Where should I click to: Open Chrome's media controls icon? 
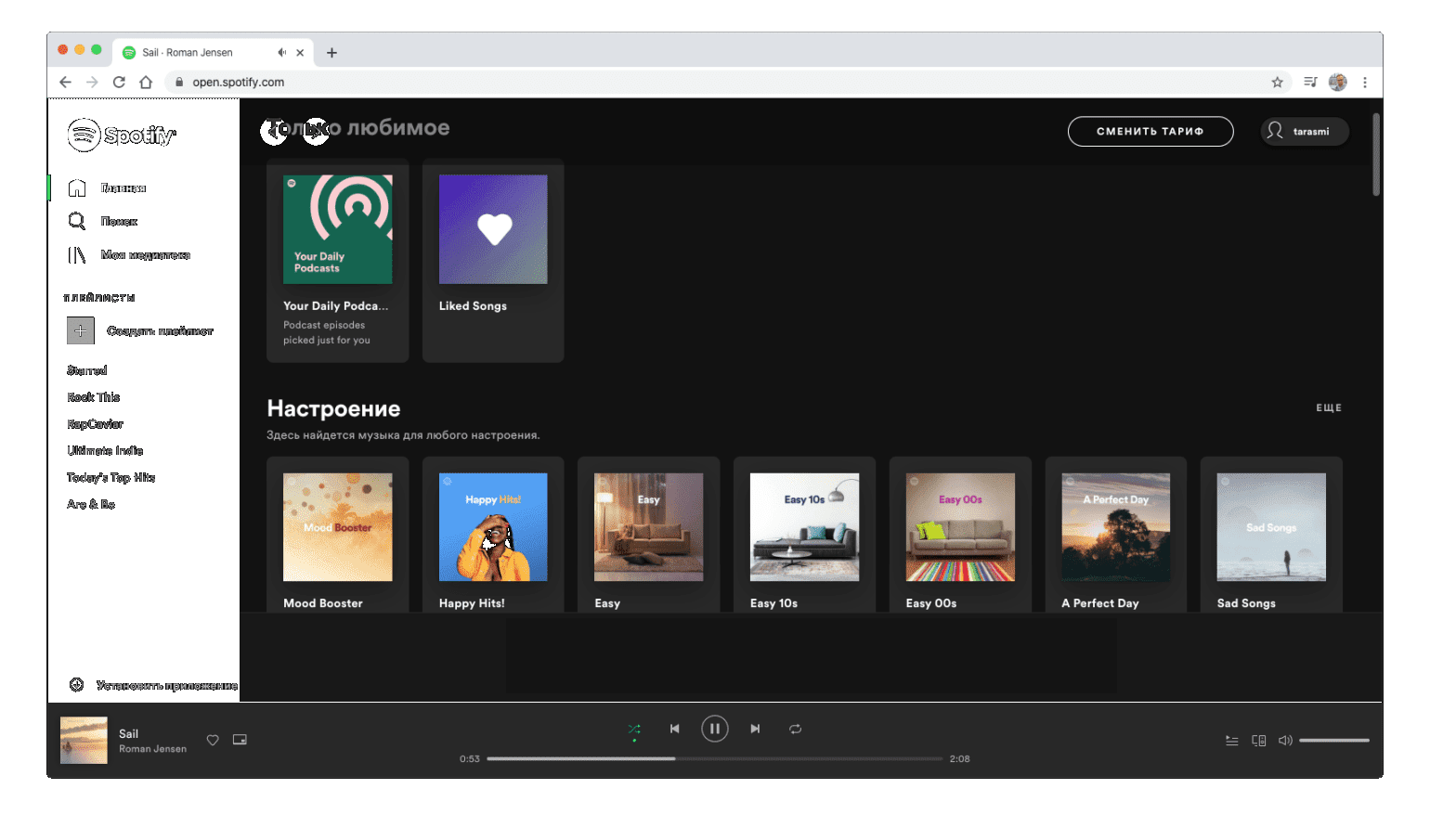(1310, 82)
